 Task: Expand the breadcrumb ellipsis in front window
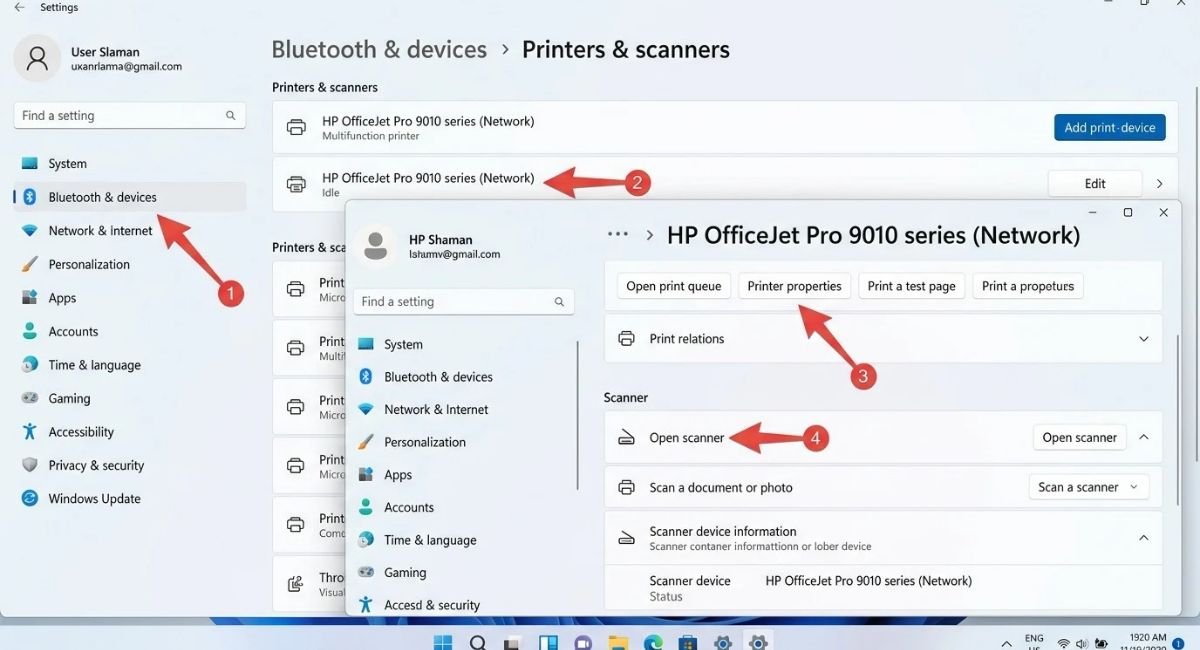tap(618, 235)
